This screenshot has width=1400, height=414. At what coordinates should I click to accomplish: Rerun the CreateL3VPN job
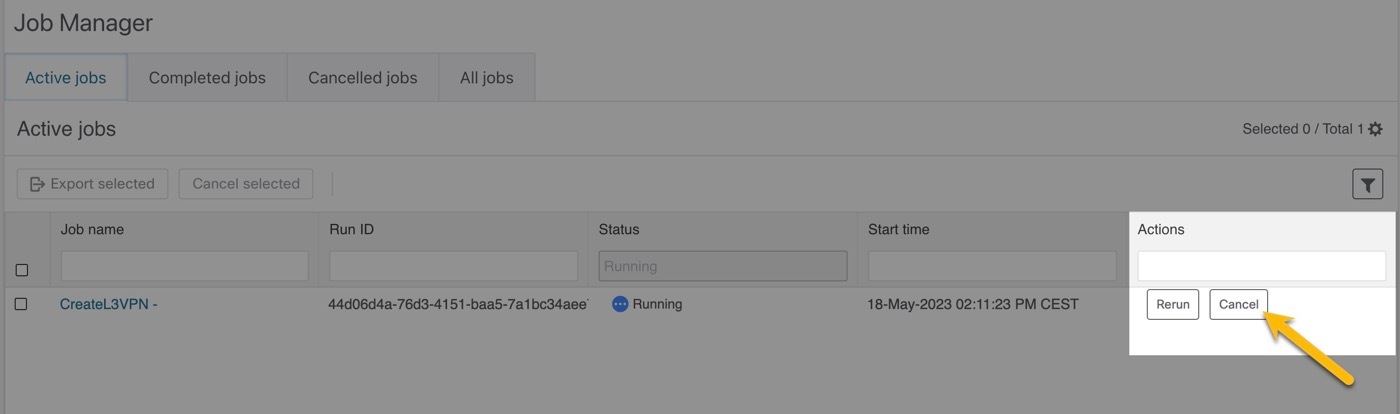[1173, 305]
